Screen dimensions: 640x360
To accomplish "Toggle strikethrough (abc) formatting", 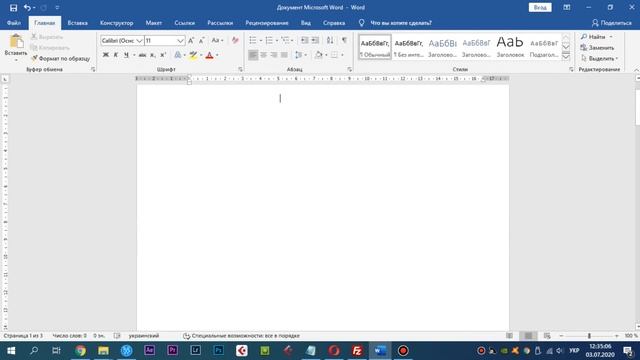I will 142,55.
